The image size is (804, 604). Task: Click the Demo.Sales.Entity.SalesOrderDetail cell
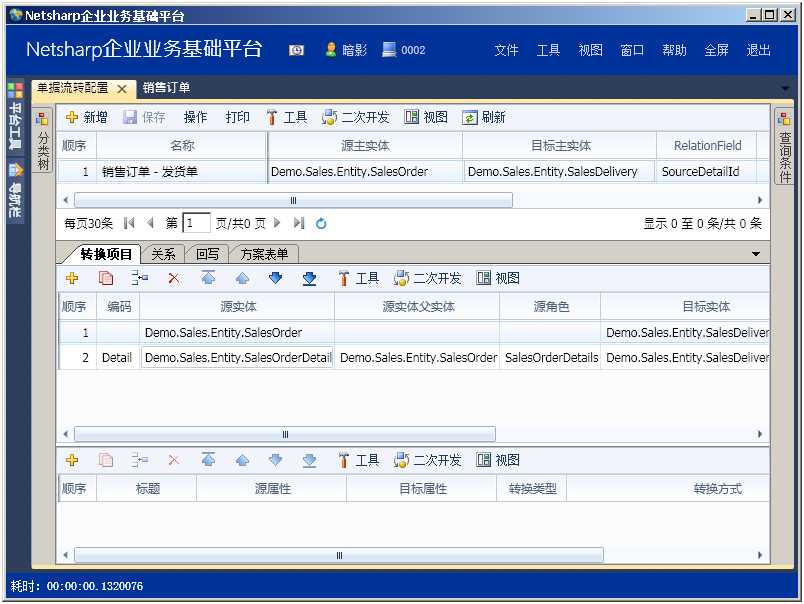pyautogui.click(x=237, y=357)
